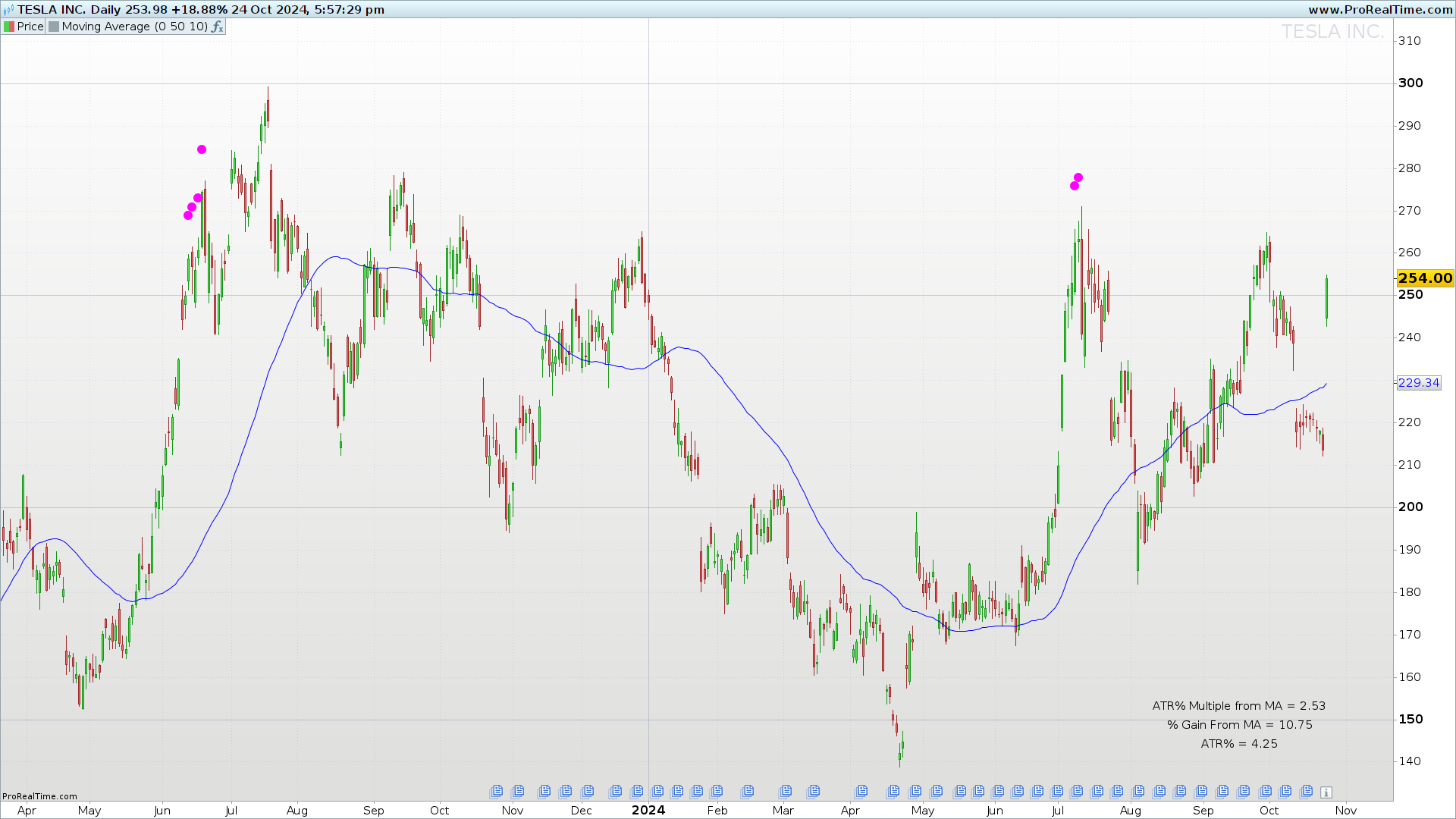Open Moving Average (0 50 10) settings
This screenshot has width=1456, height=819.
coord(135,27)
